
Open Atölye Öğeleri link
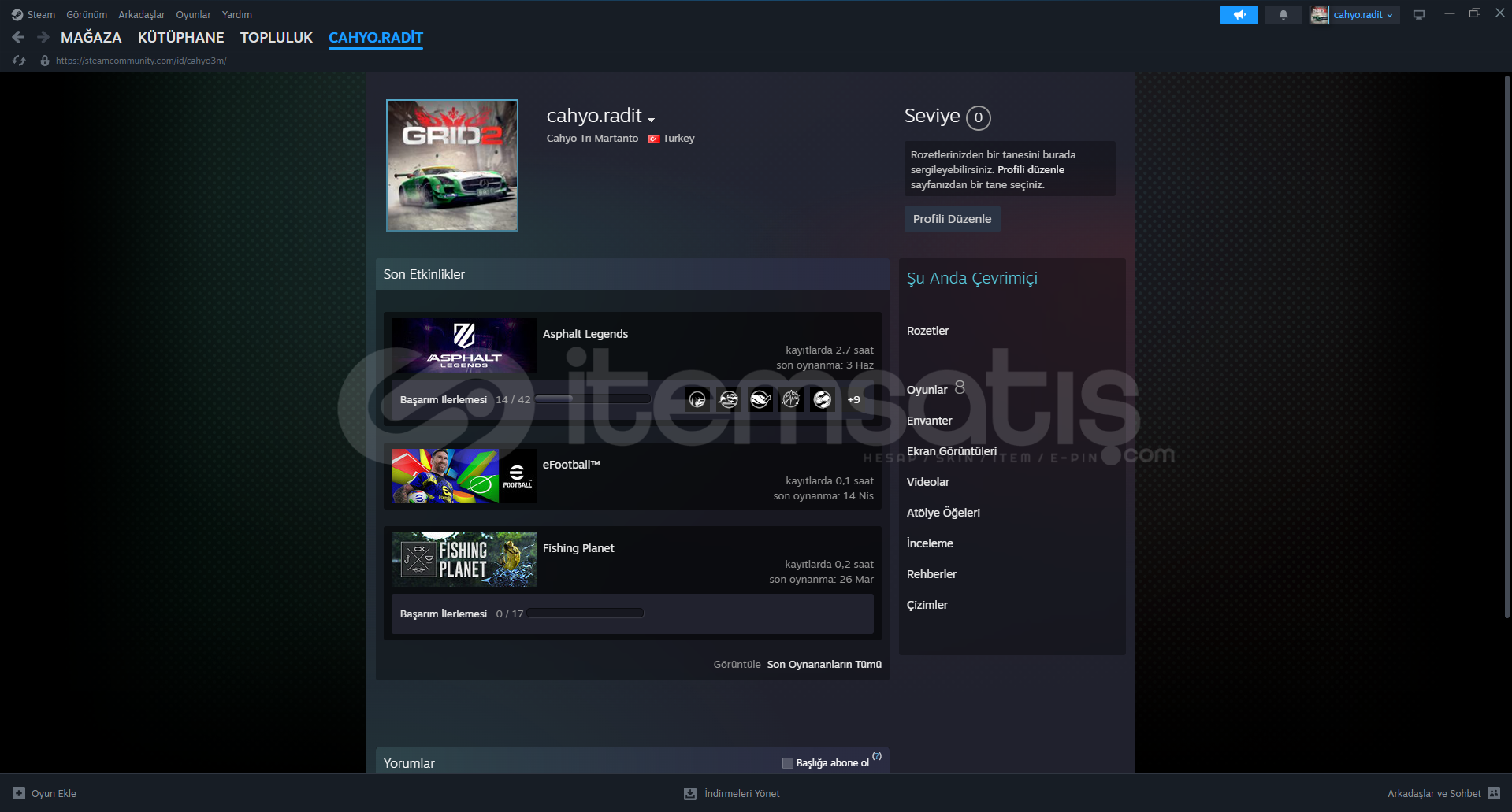[944, 513]
